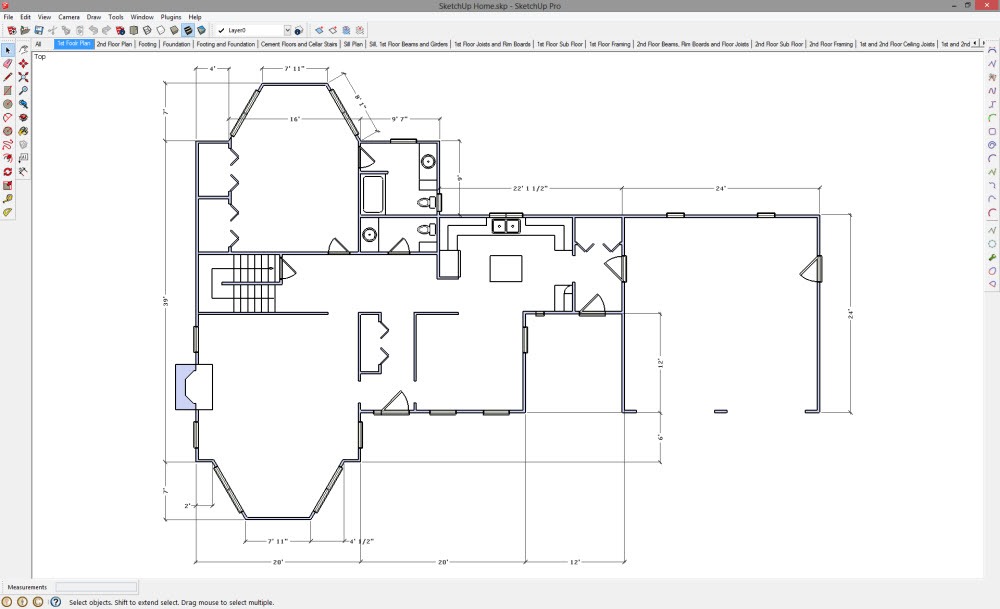Select the light blue fireplace face
The height and width of the screenshot is (609, 1000).
187,387
